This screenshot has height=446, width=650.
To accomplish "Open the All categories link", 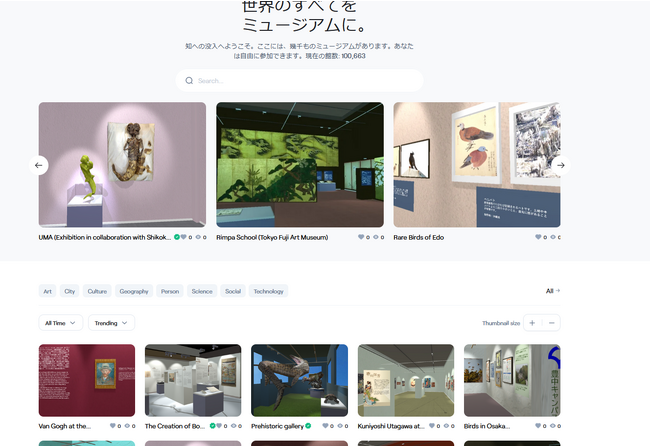I will pos(552,291).
